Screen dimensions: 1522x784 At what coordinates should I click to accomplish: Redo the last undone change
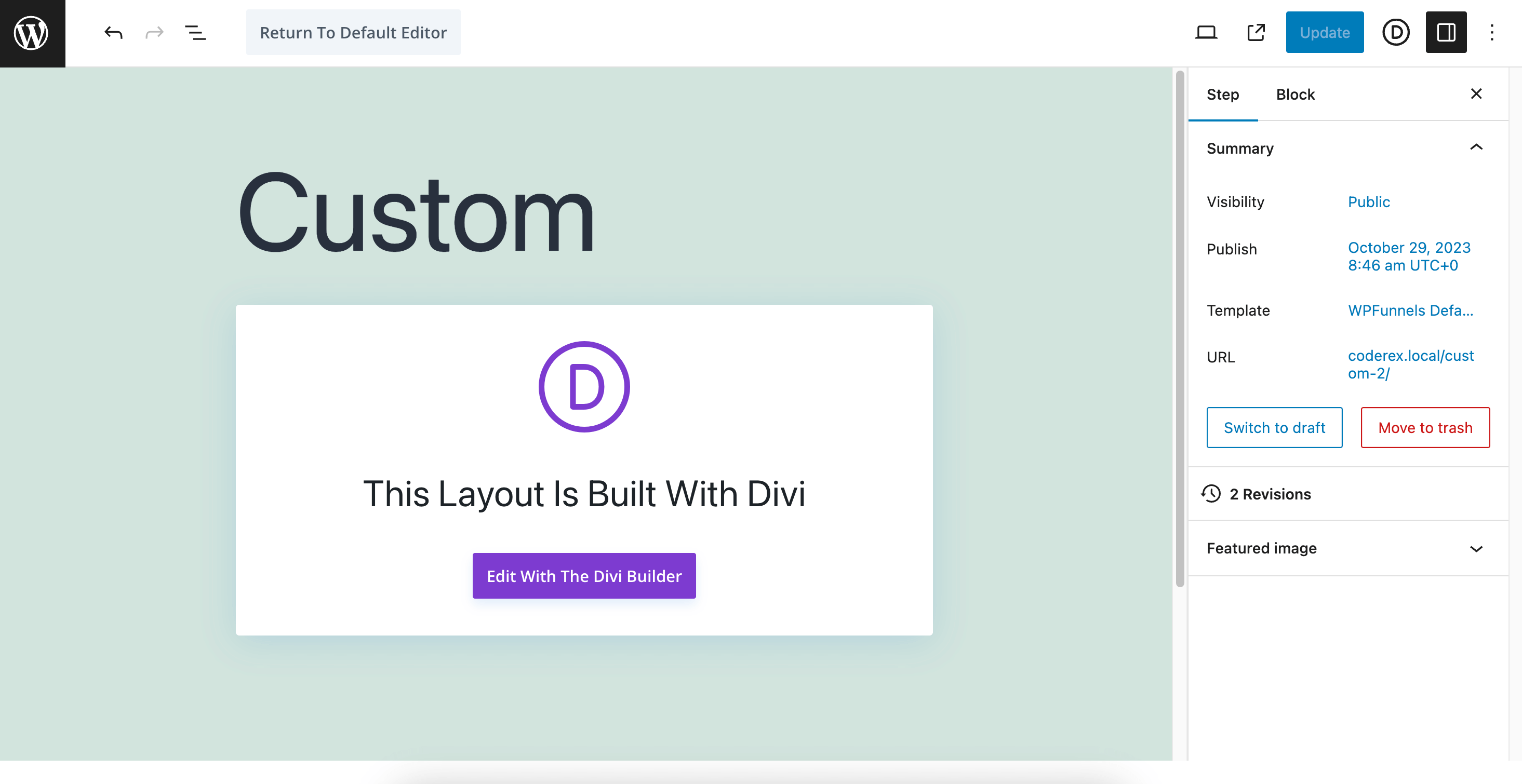(154, 33)
